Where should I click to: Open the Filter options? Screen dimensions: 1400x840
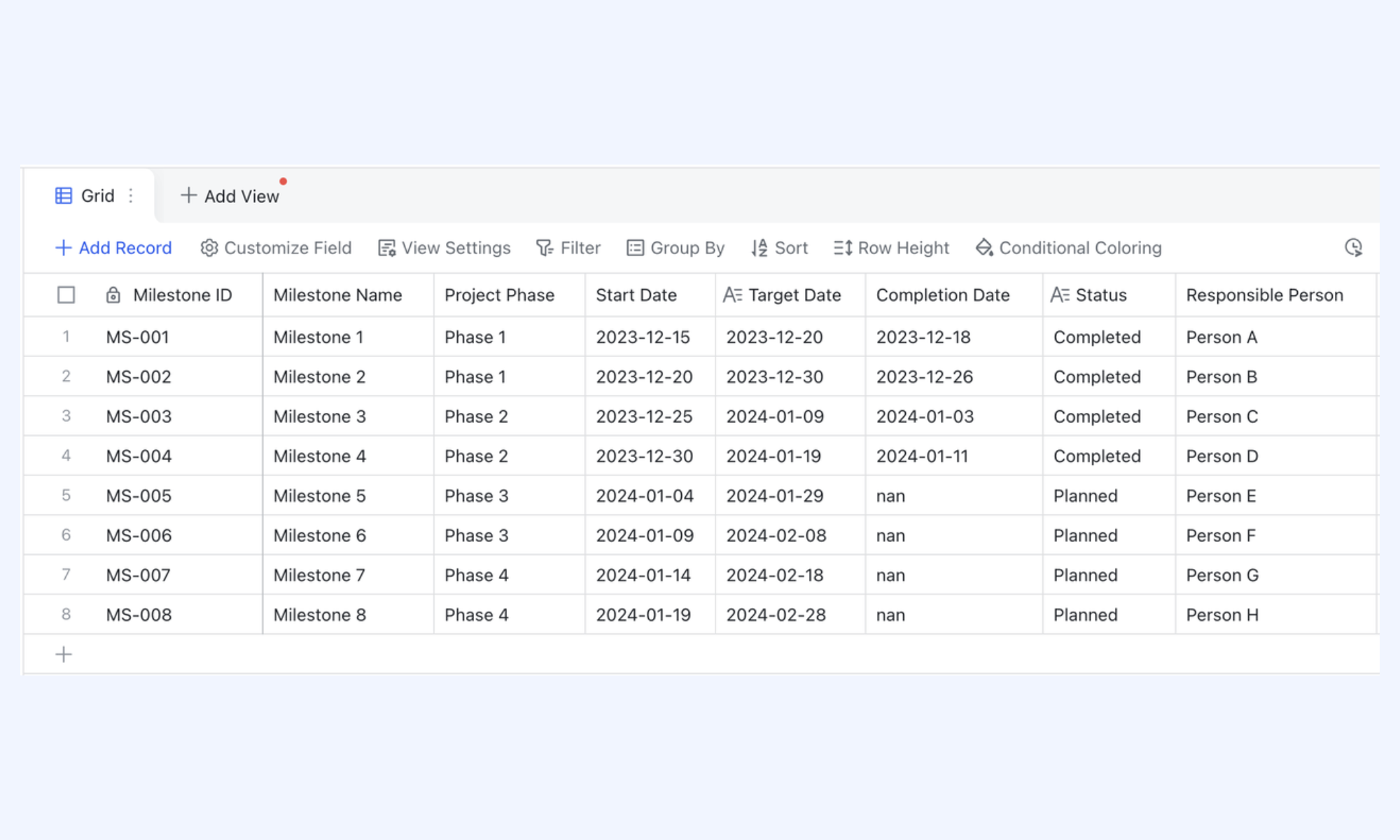568,248
